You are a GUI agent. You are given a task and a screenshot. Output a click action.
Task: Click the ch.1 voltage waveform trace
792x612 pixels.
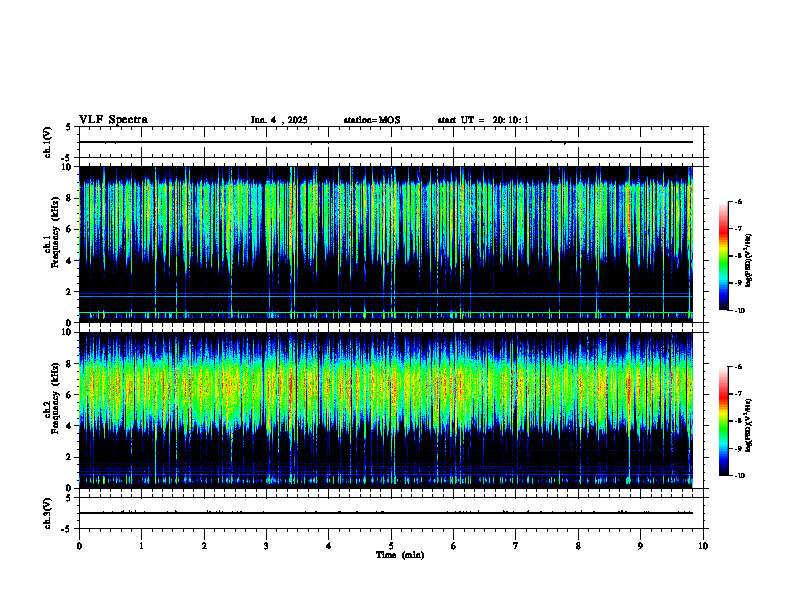386,142
